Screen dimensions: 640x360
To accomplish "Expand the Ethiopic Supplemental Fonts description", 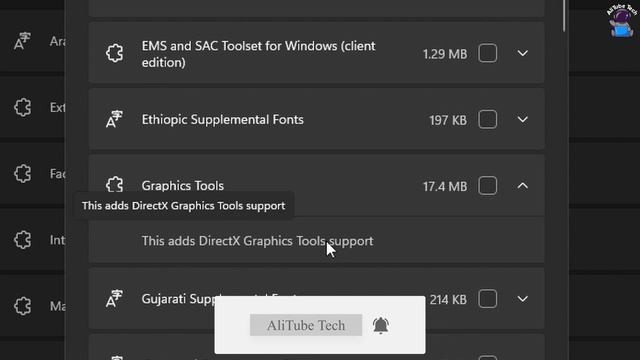I will [x=522, y=120].
